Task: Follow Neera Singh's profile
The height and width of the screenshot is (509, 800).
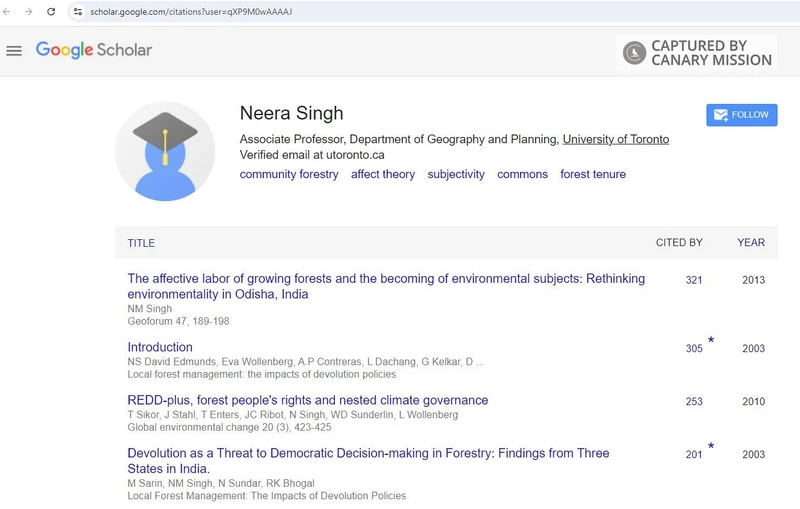Action: (x=741, y=115)
